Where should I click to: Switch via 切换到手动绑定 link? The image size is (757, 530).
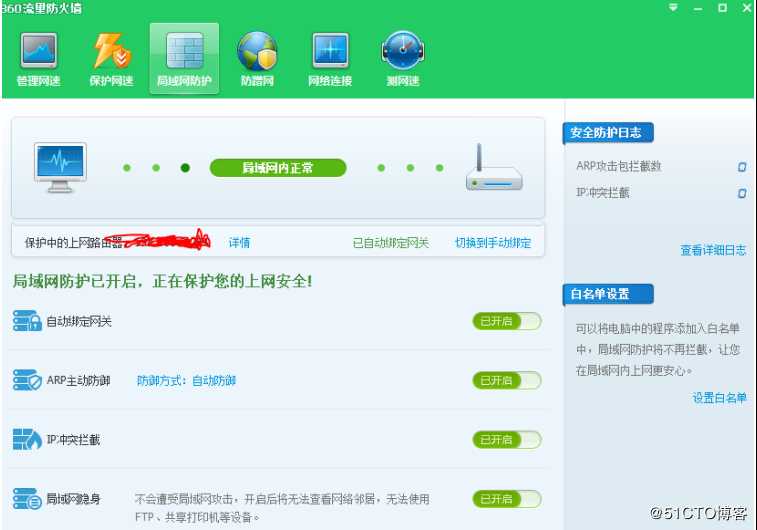(x=493, y=242)
